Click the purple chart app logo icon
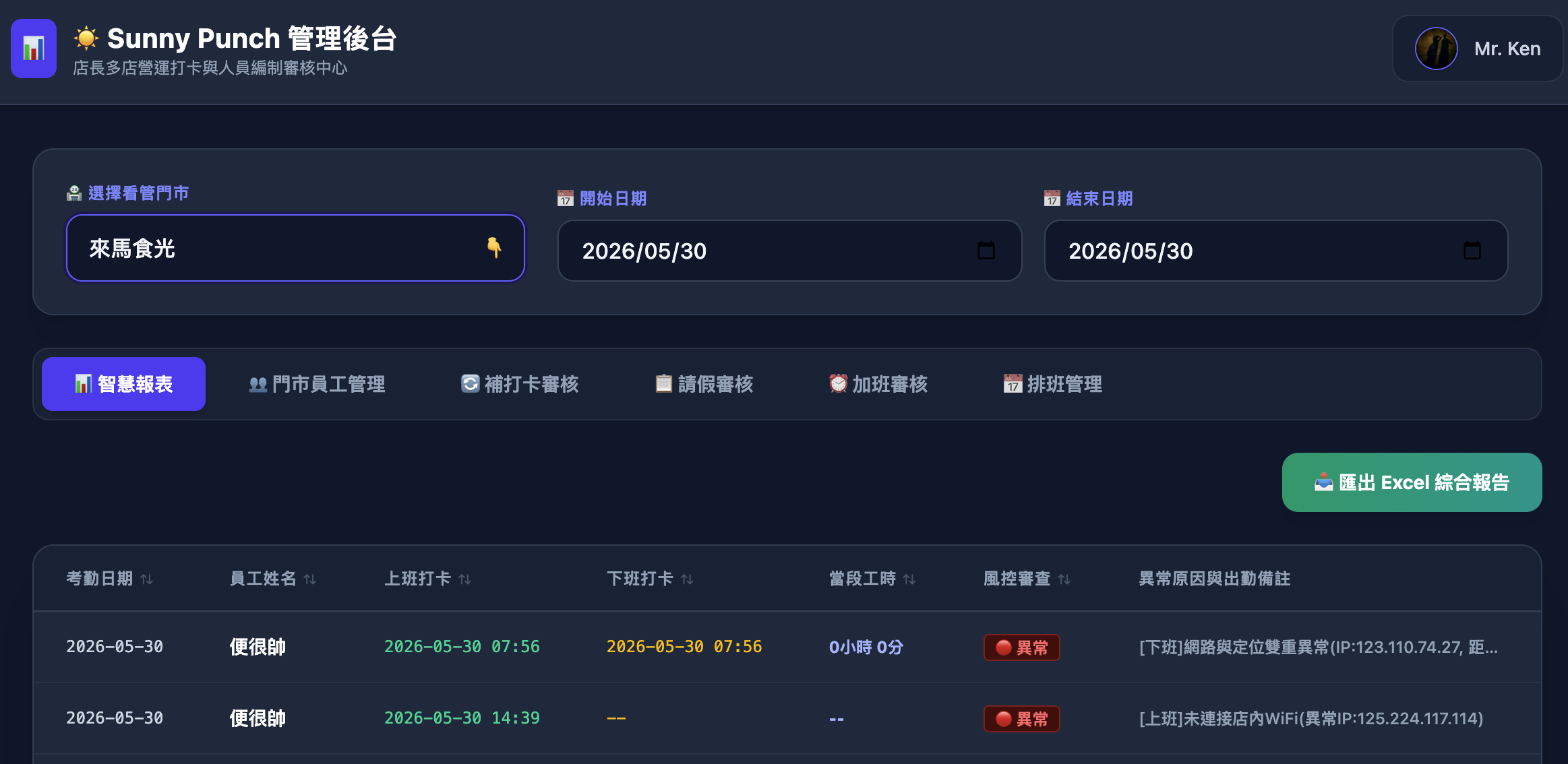 pos(34,49)
